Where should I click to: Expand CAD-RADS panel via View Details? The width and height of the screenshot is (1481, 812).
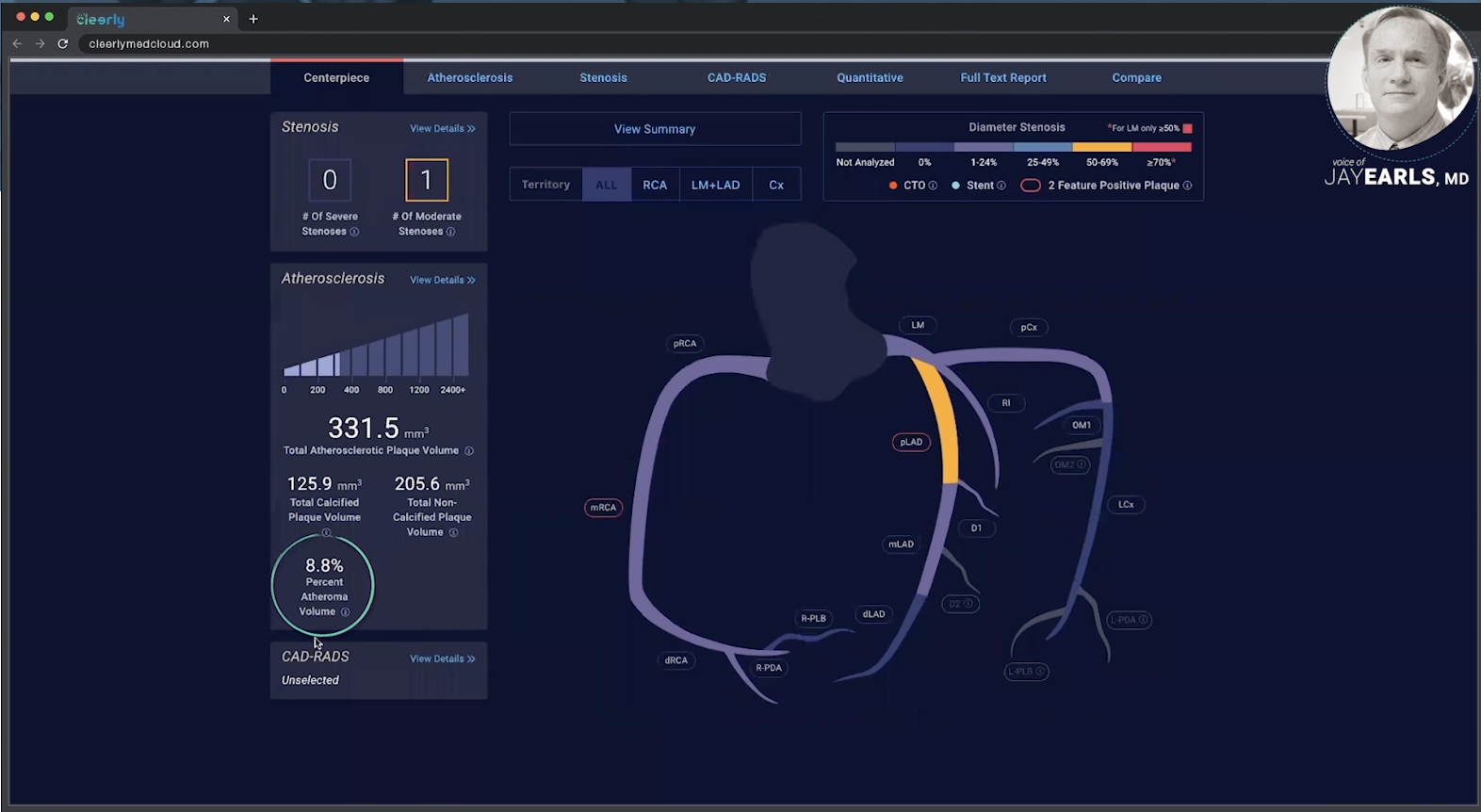[x=442, y=658]
